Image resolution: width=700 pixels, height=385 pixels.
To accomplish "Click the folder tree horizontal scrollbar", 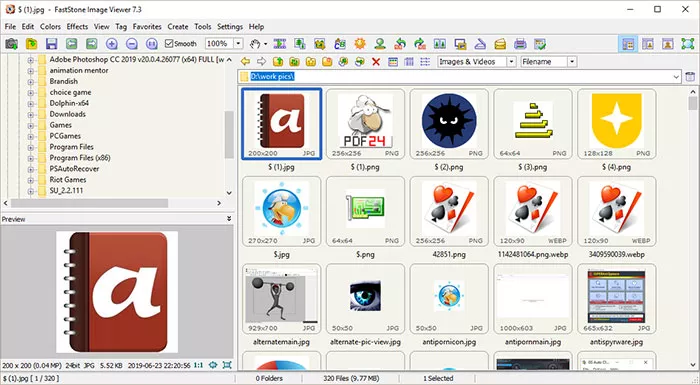I will (x=89, y=203).
